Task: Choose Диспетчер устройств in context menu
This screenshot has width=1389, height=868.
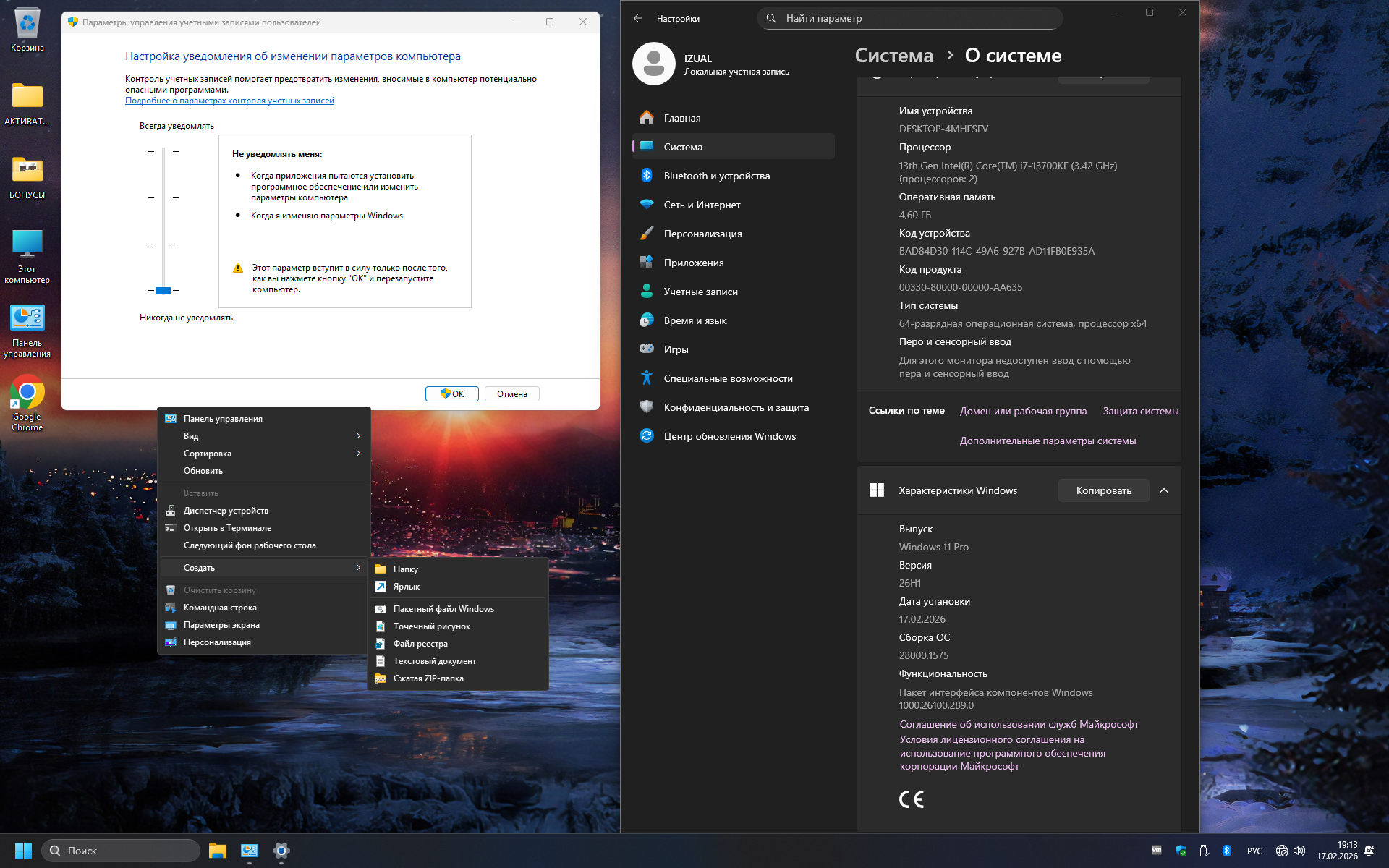Action: (226, 511)
